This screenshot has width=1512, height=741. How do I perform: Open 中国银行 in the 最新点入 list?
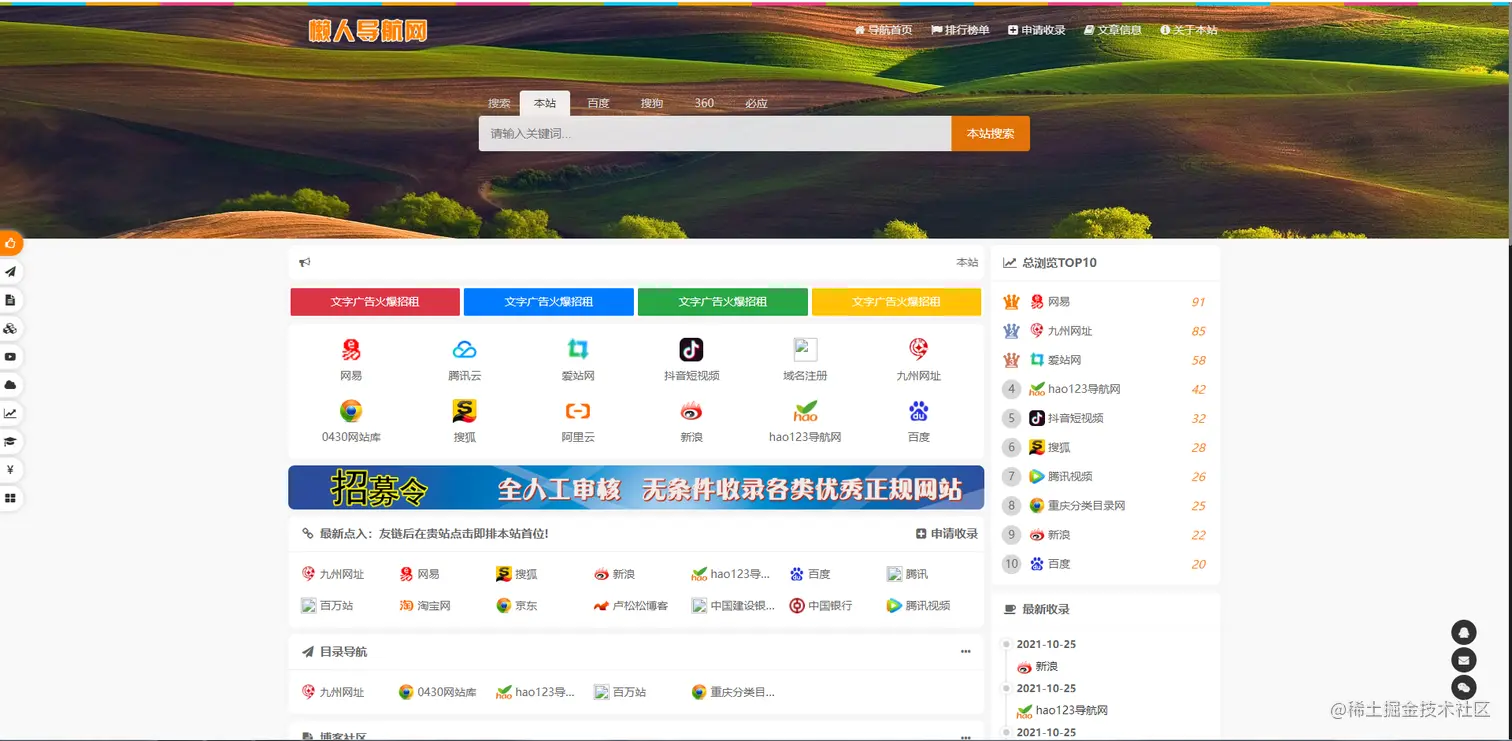point(821,605)
